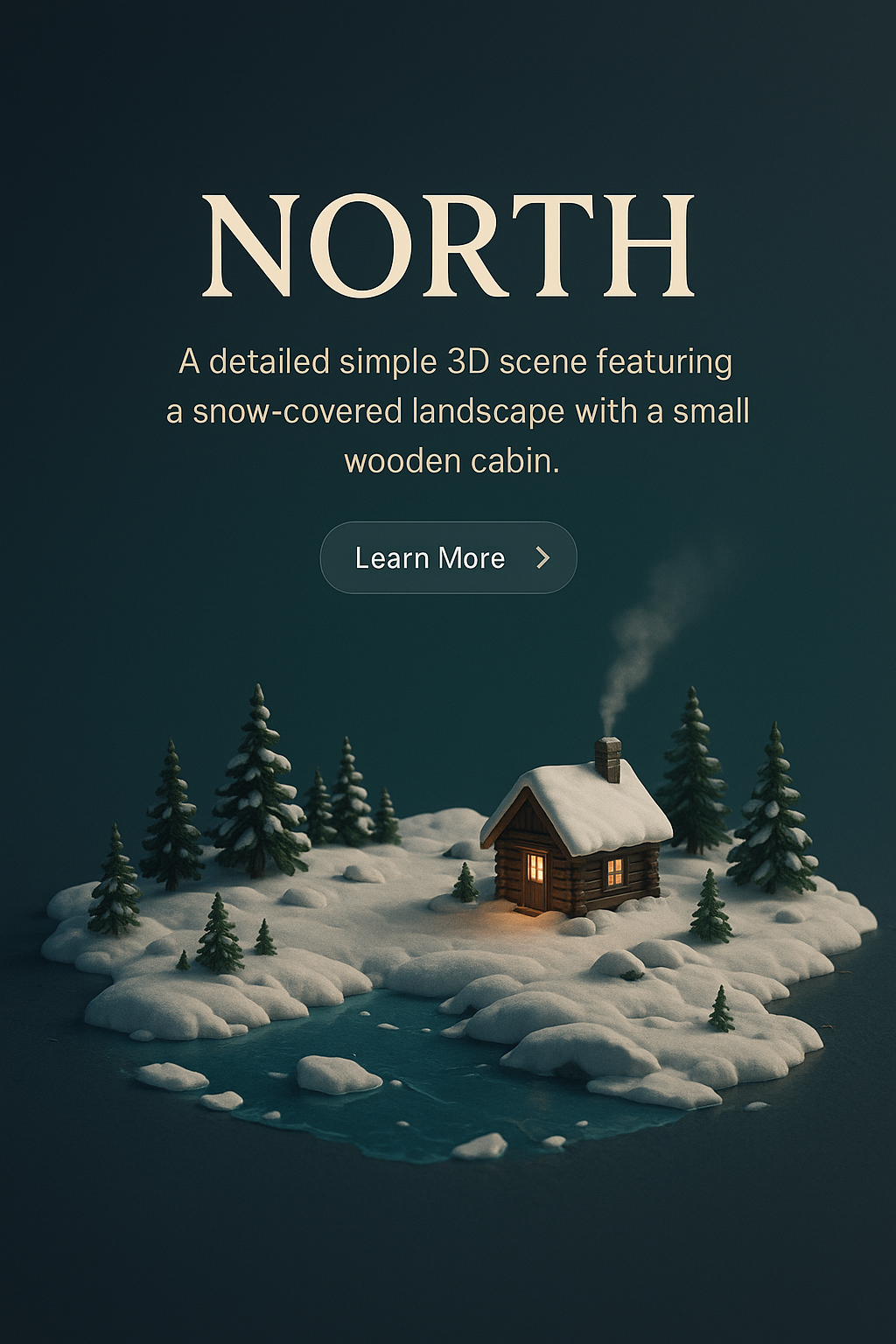Click the chevron arrow inside Learn More
This screenshot has width=896, height=1344.
pos(543,557)
